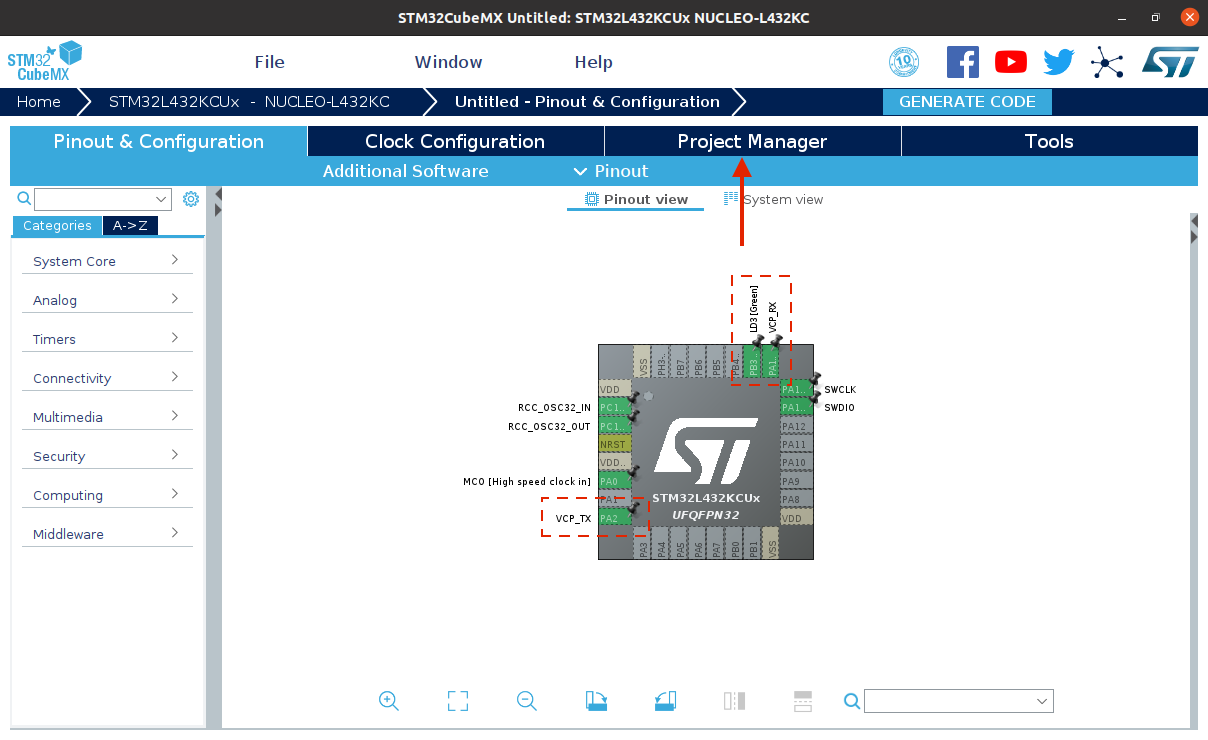Click the horizontal flip view icon

click(734, 701)
